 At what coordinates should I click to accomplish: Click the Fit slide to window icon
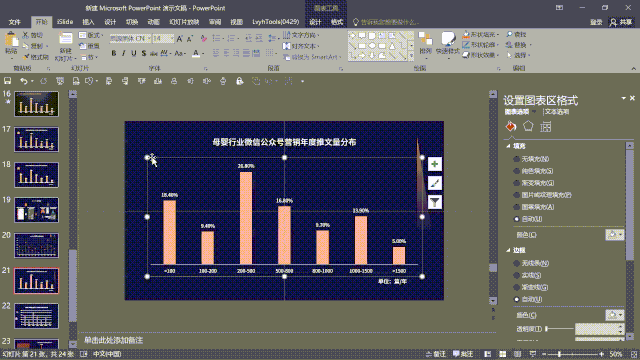[634, 354]
